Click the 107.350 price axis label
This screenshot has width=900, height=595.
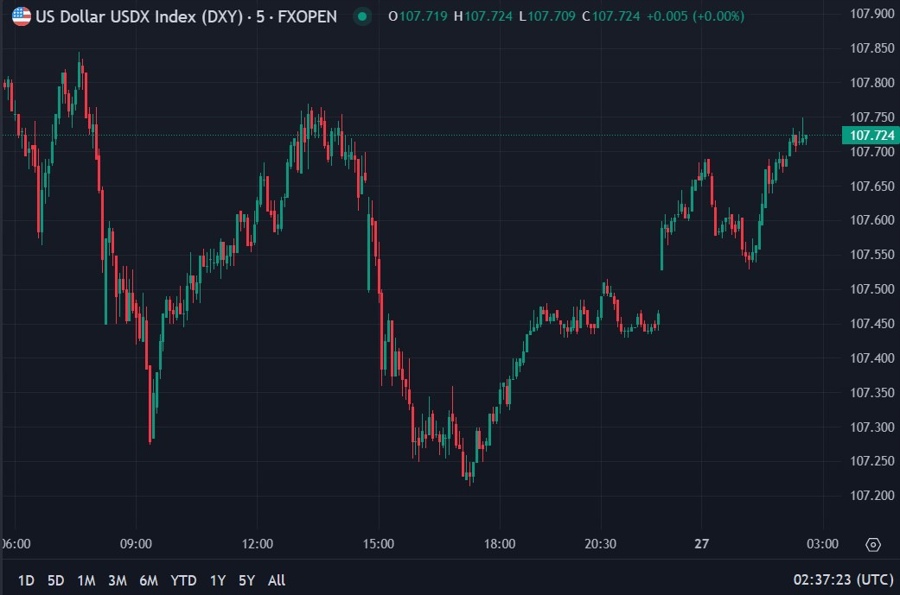click(x=872, y=392)
